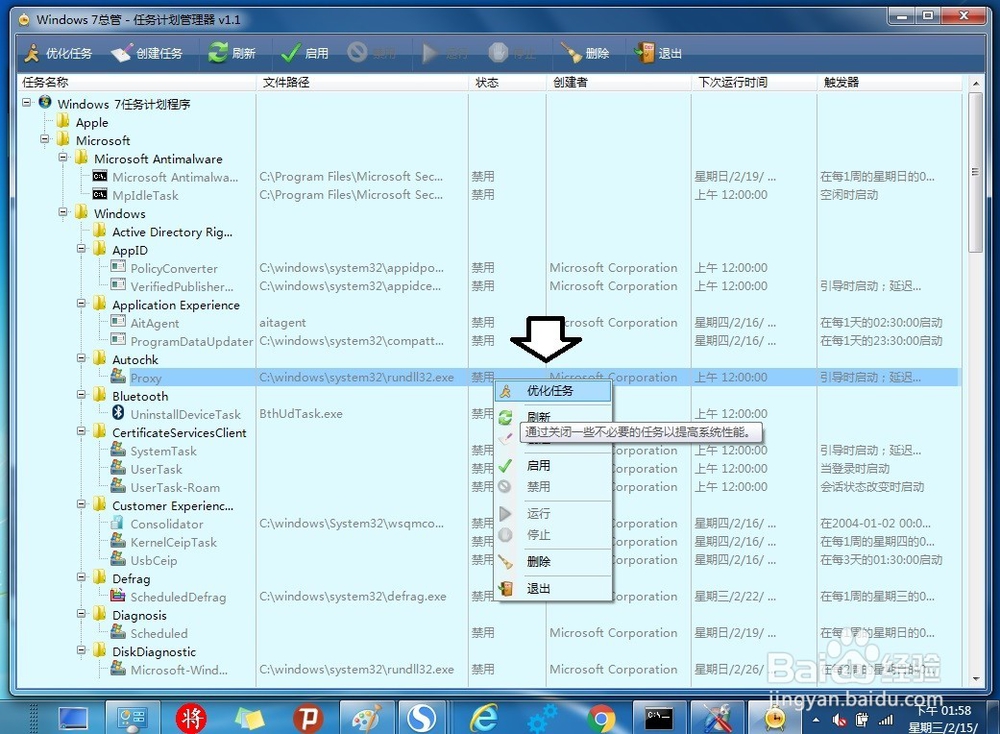The image size is (1000, 734).
Task: Click toolbar 删除 broom button
Action: pyautogui.click(x=585, y=53)
